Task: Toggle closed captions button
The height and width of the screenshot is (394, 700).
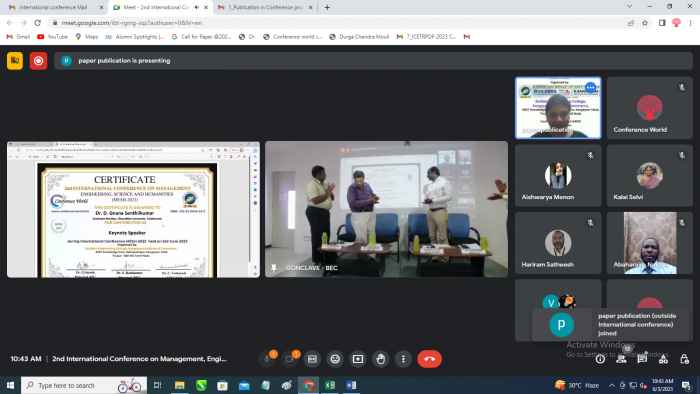Action: [312, 359]
